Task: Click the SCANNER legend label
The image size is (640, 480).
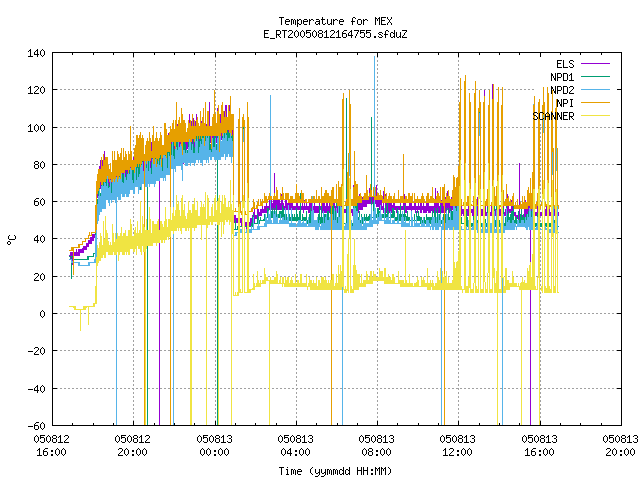Action: (x=553, y=116)
